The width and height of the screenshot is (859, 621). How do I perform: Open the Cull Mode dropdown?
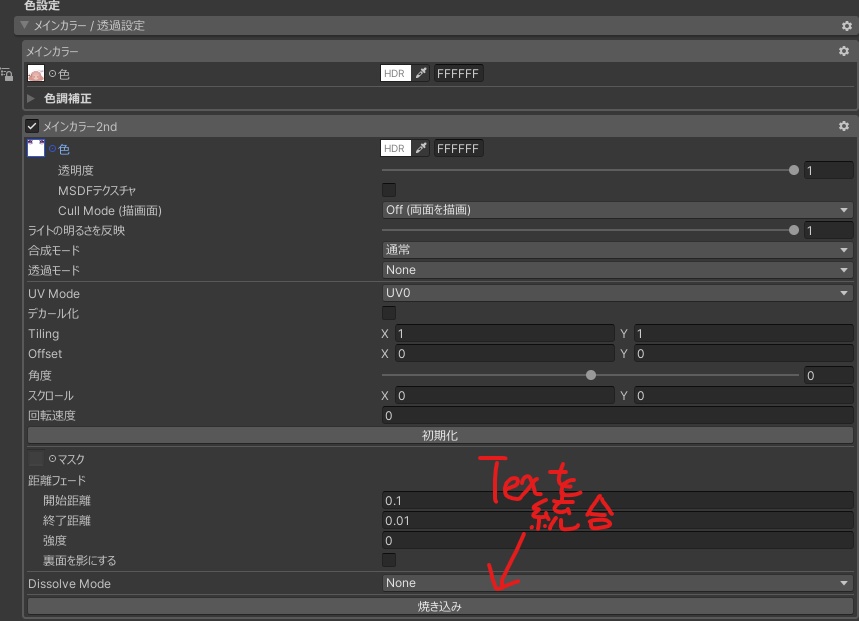(x=615, y=210)
